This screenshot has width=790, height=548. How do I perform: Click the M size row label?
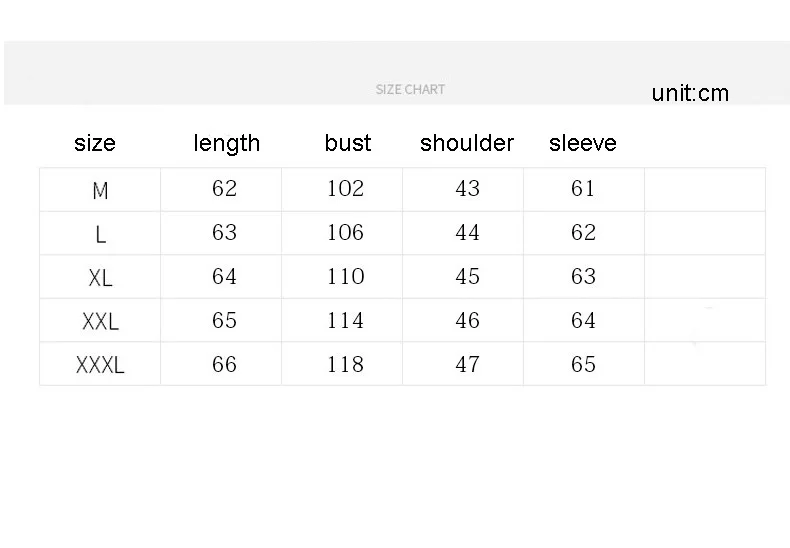pos(100,190)
